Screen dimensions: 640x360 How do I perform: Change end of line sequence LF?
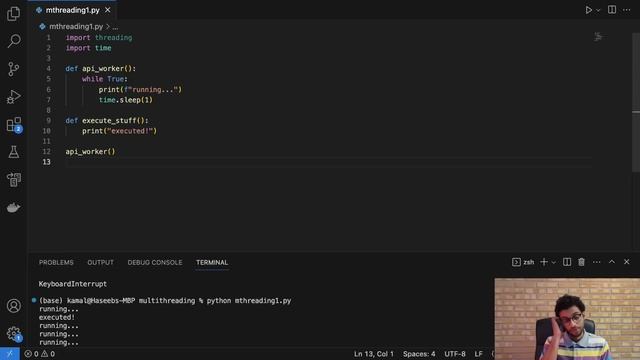pos(478,354)
